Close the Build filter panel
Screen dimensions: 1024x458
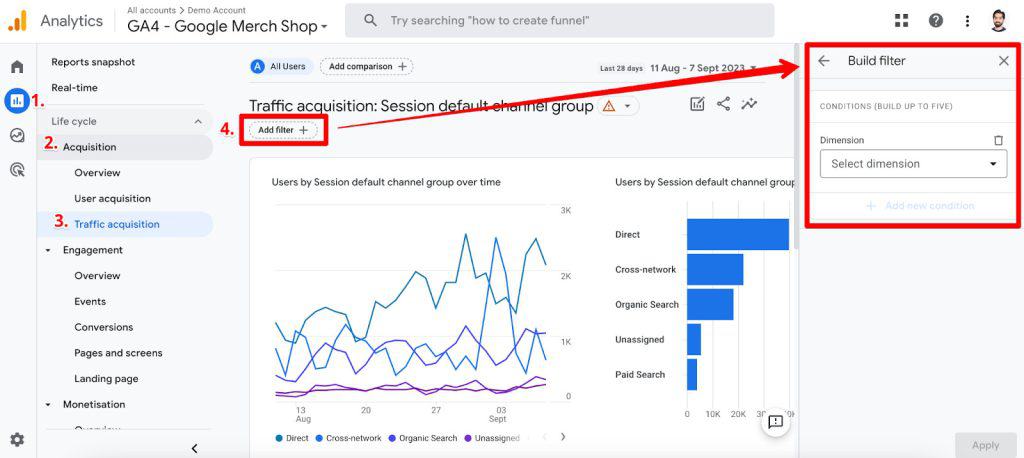tap(1004, 61)
